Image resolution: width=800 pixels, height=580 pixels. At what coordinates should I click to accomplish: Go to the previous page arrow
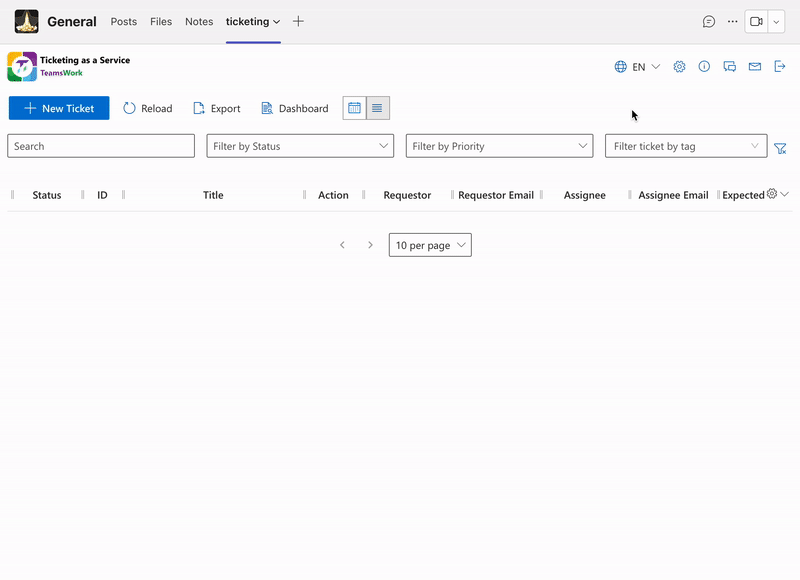pos(342,245)
